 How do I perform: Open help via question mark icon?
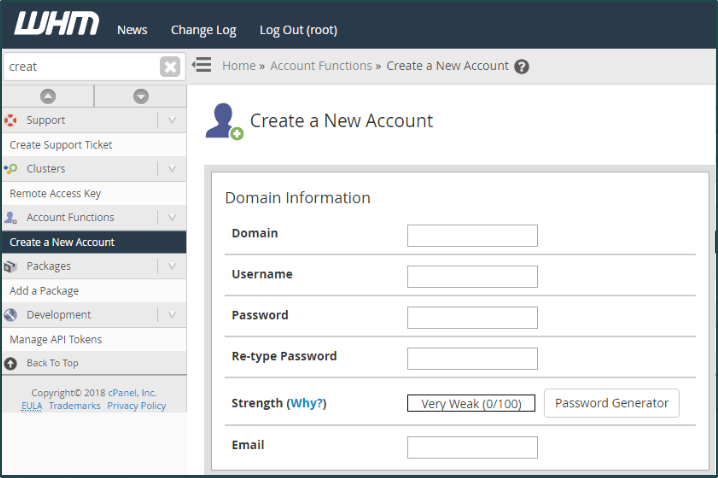[521, 67]
